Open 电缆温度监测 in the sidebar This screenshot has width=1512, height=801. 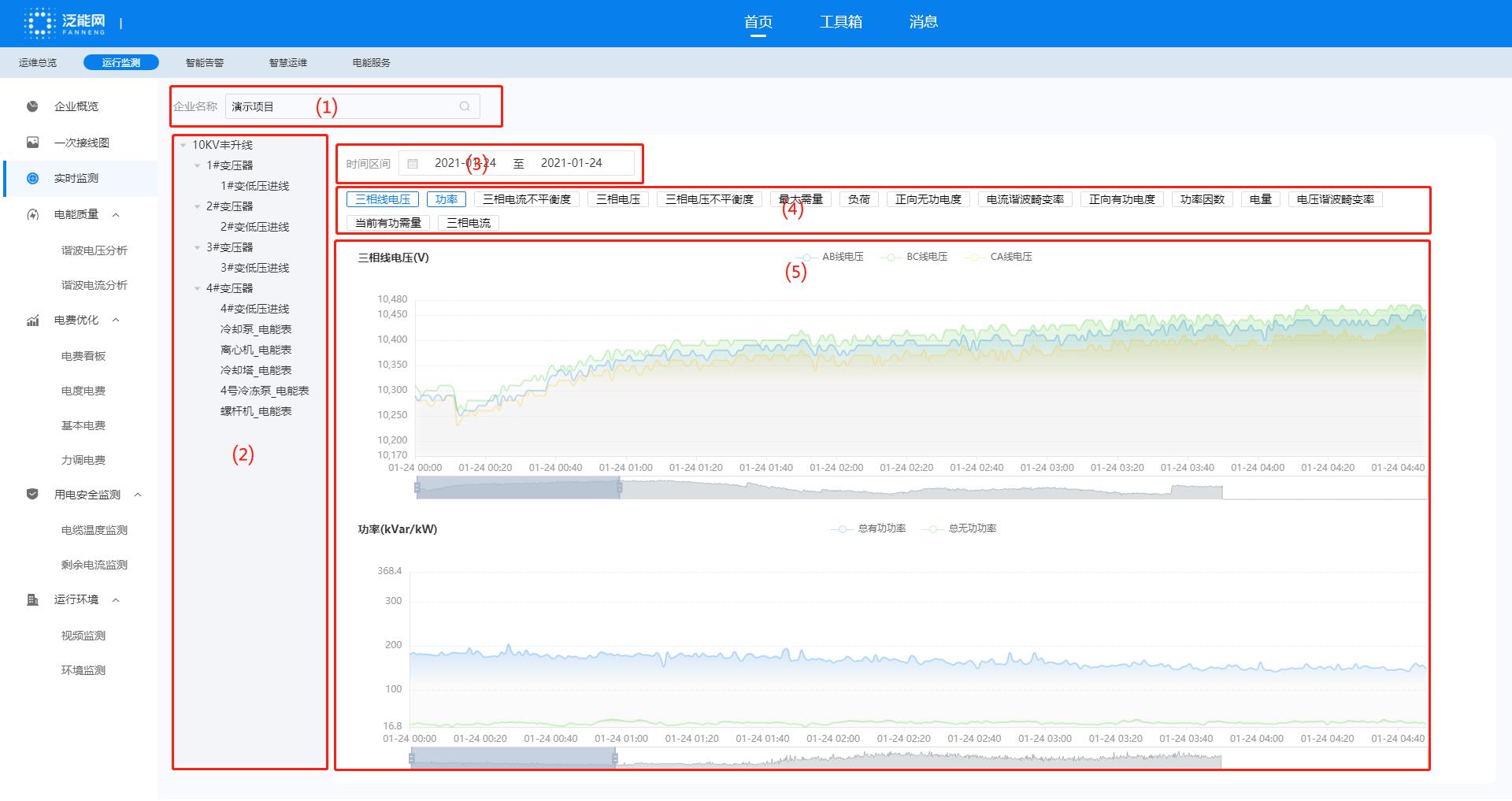(94, 530)
